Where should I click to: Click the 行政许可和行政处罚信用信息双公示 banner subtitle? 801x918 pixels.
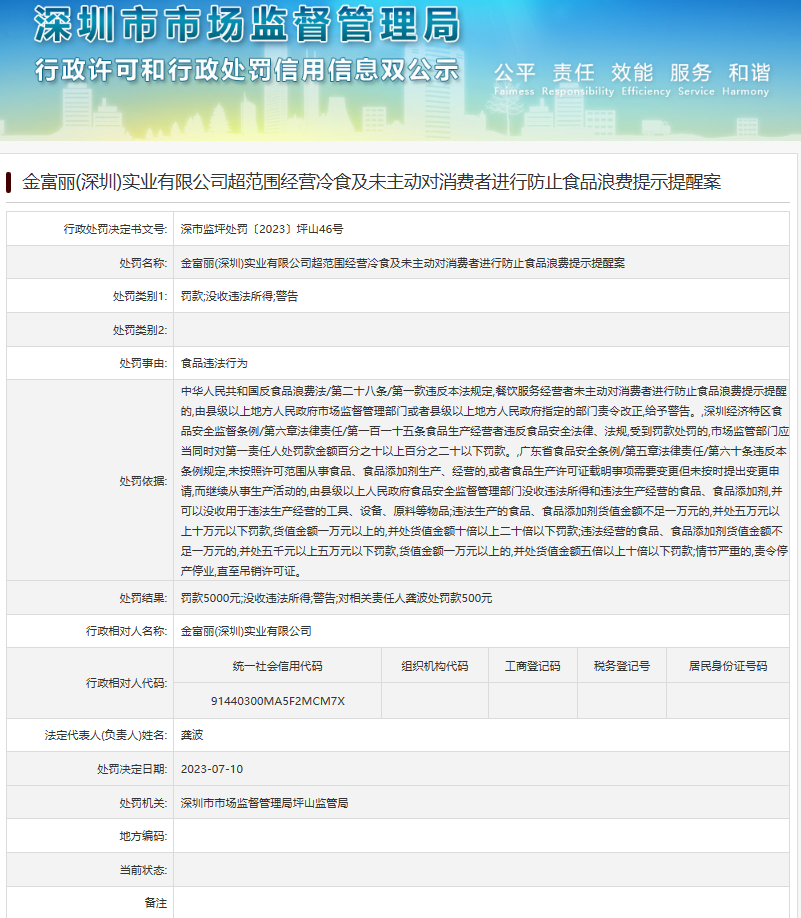click(x=247, y=70)
